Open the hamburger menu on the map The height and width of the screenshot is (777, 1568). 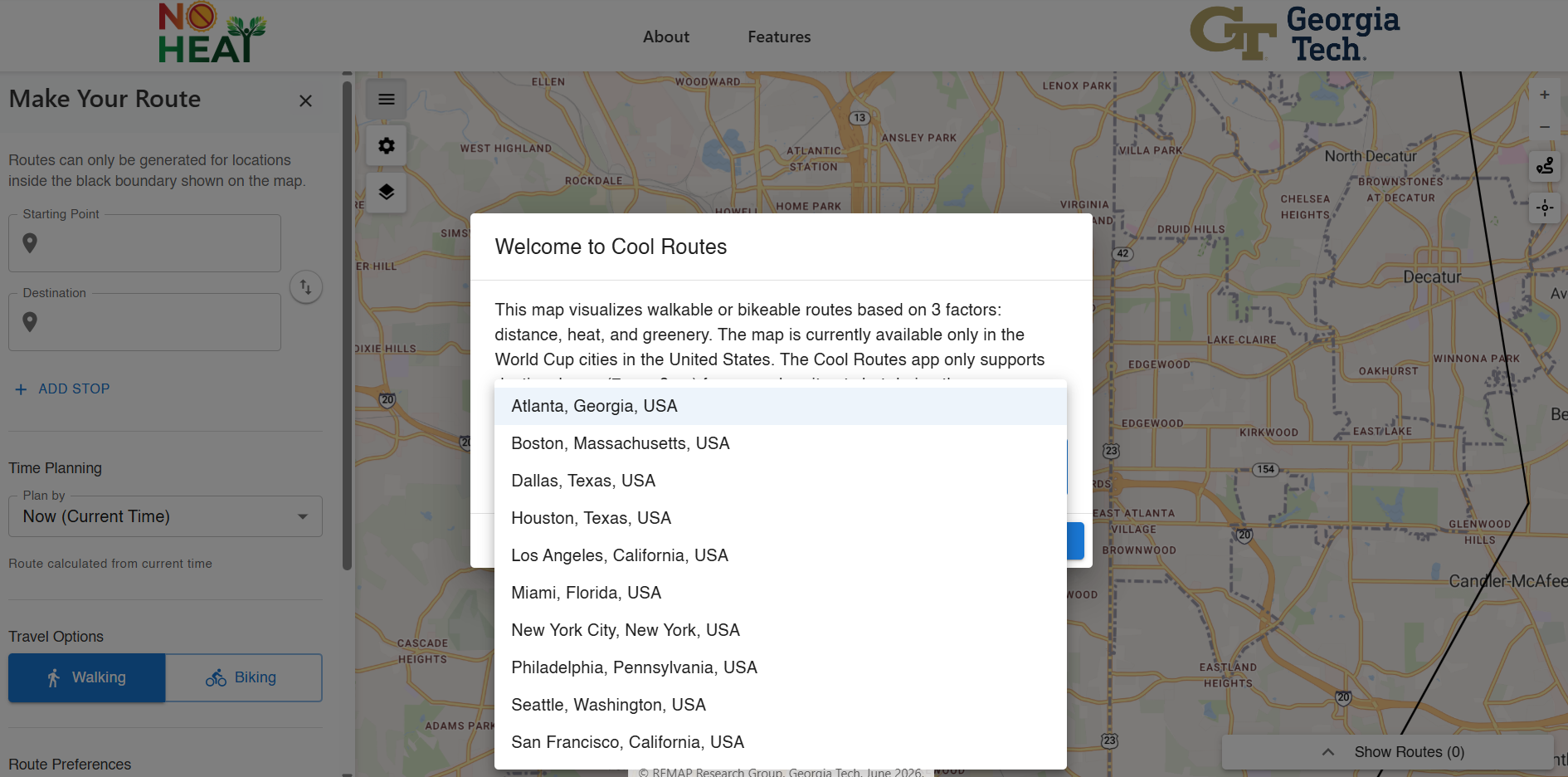(x=387, y=100)
